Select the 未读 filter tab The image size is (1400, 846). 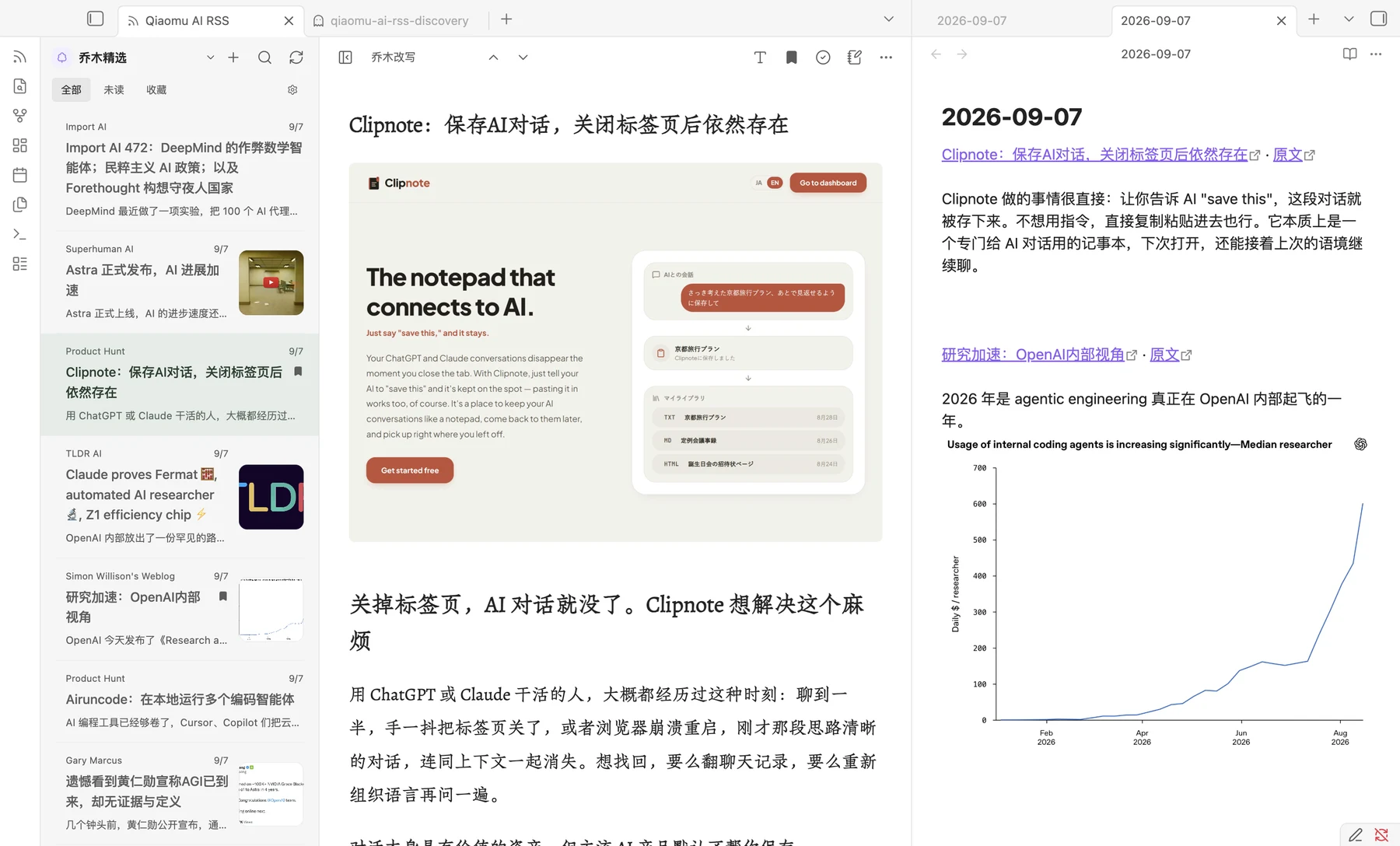114,90
